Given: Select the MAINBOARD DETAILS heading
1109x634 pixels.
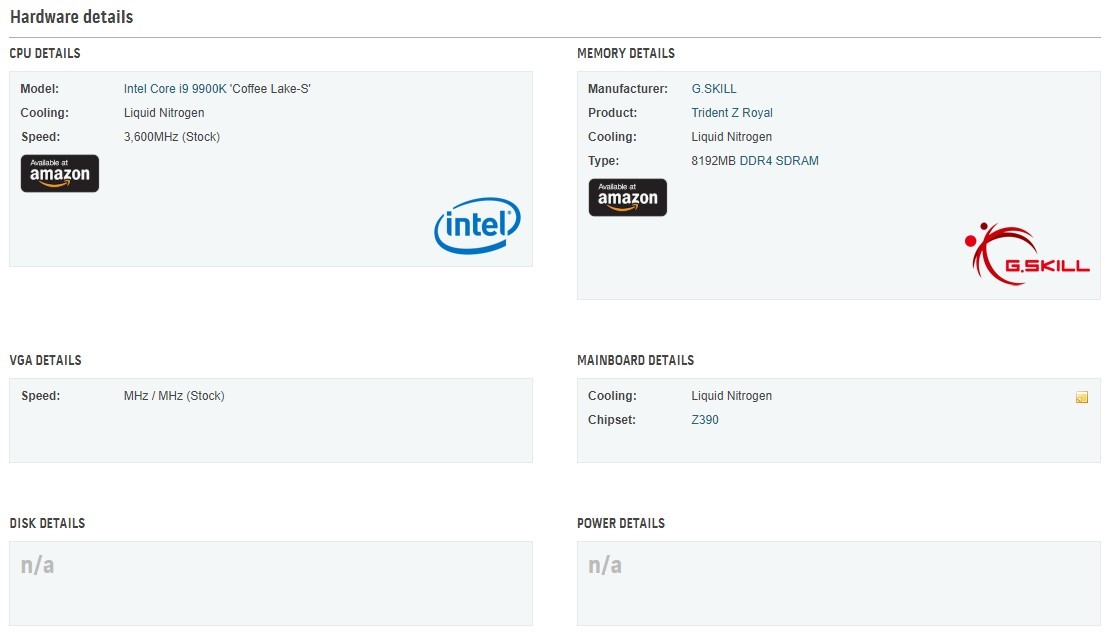Looking at the screenshot, I should tap(635, 360).
